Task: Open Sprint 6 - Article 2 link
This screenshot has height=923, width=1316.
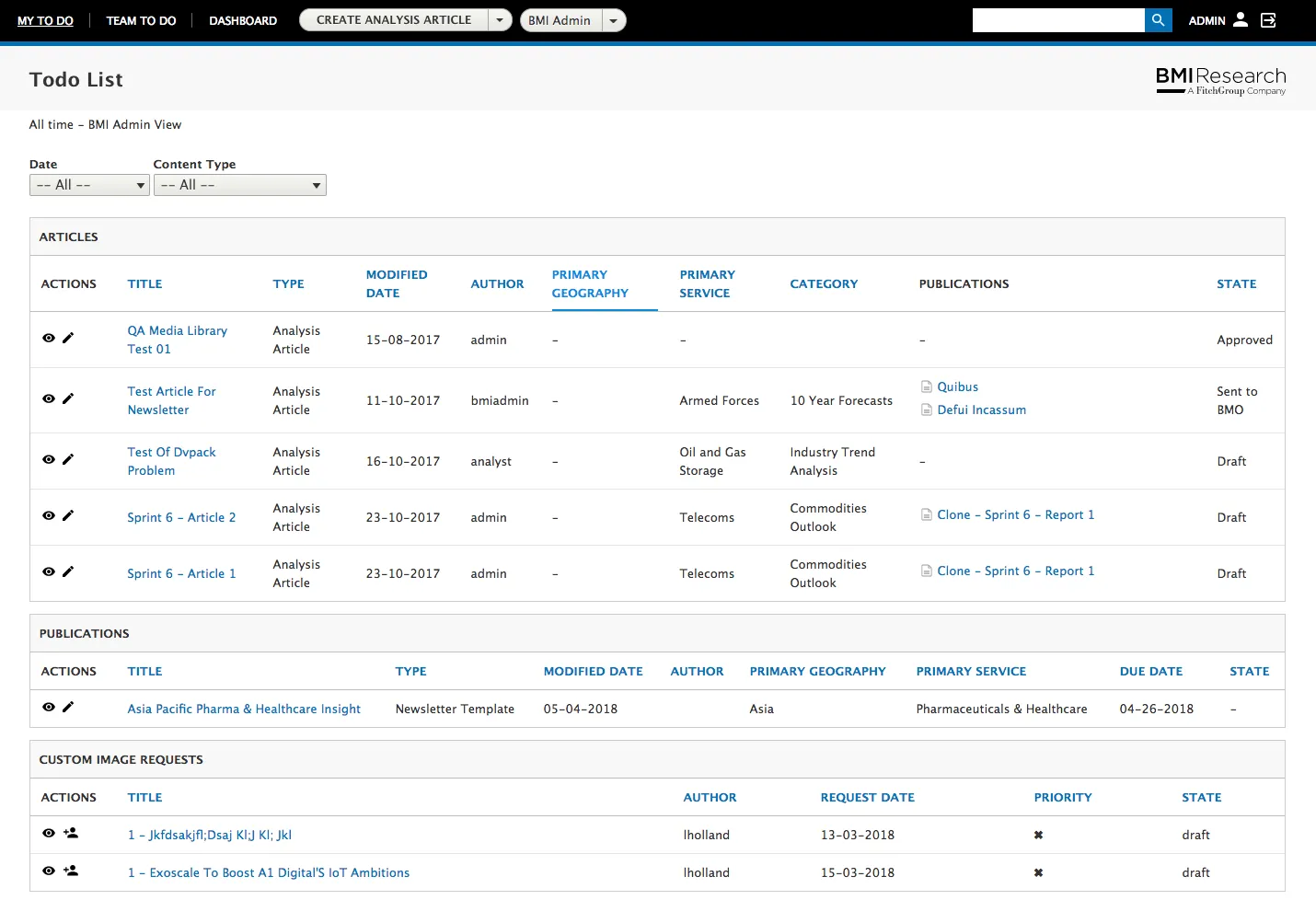Action: (181, 518)
